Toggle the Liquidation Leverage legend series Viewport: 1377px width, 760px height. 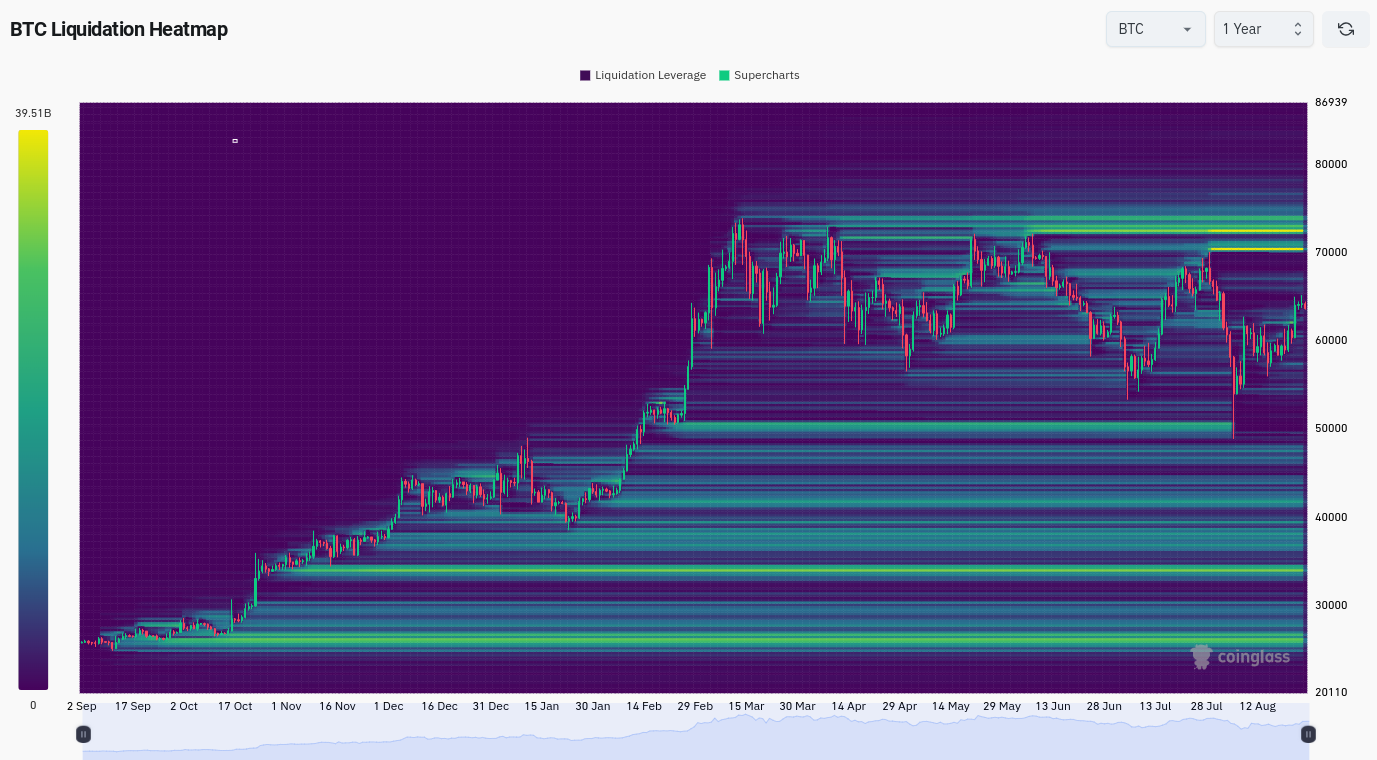[643, 75]
